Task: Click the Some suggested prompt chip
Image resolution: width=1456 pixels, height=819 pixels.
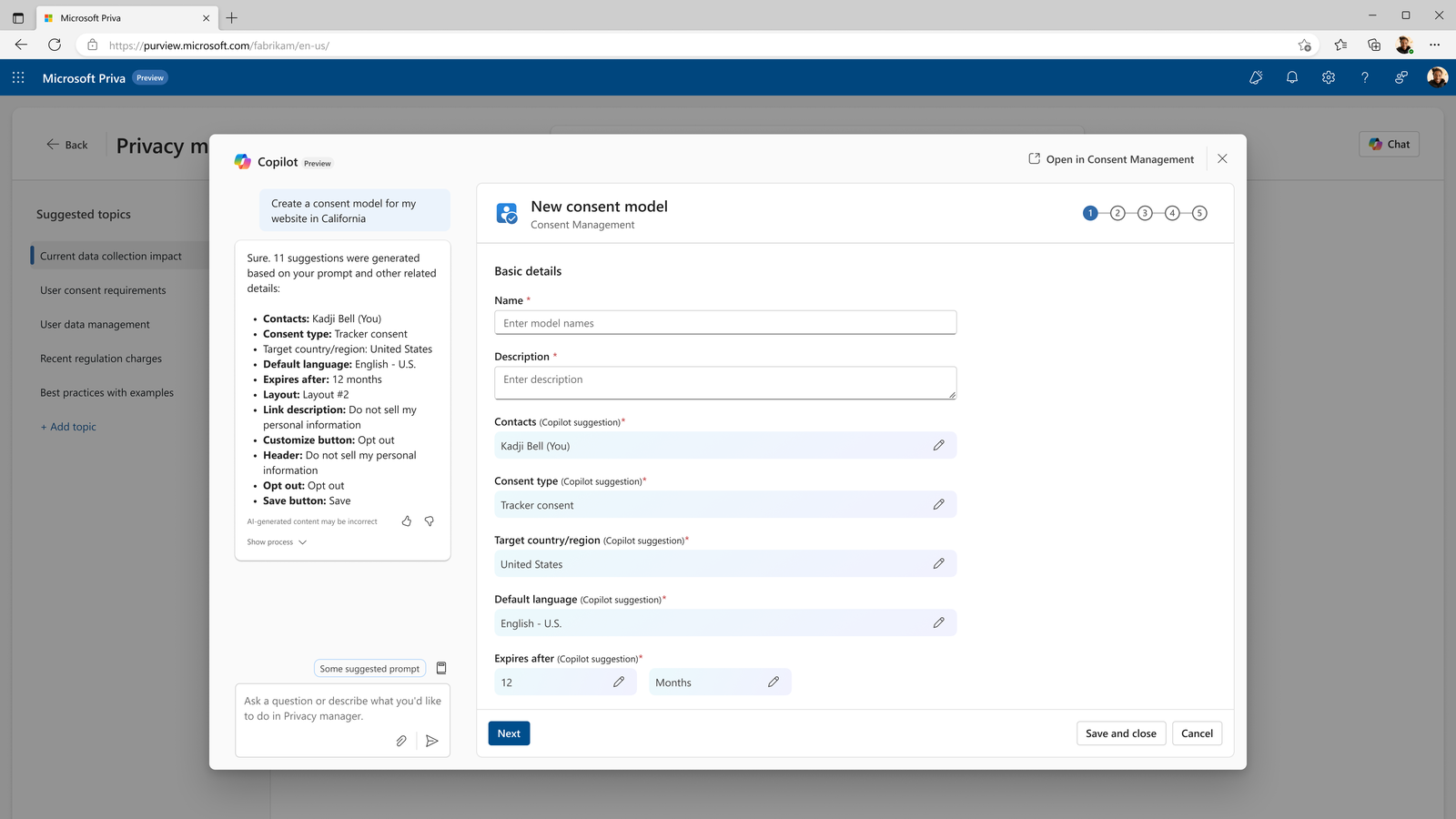Action: pos(369,668)
